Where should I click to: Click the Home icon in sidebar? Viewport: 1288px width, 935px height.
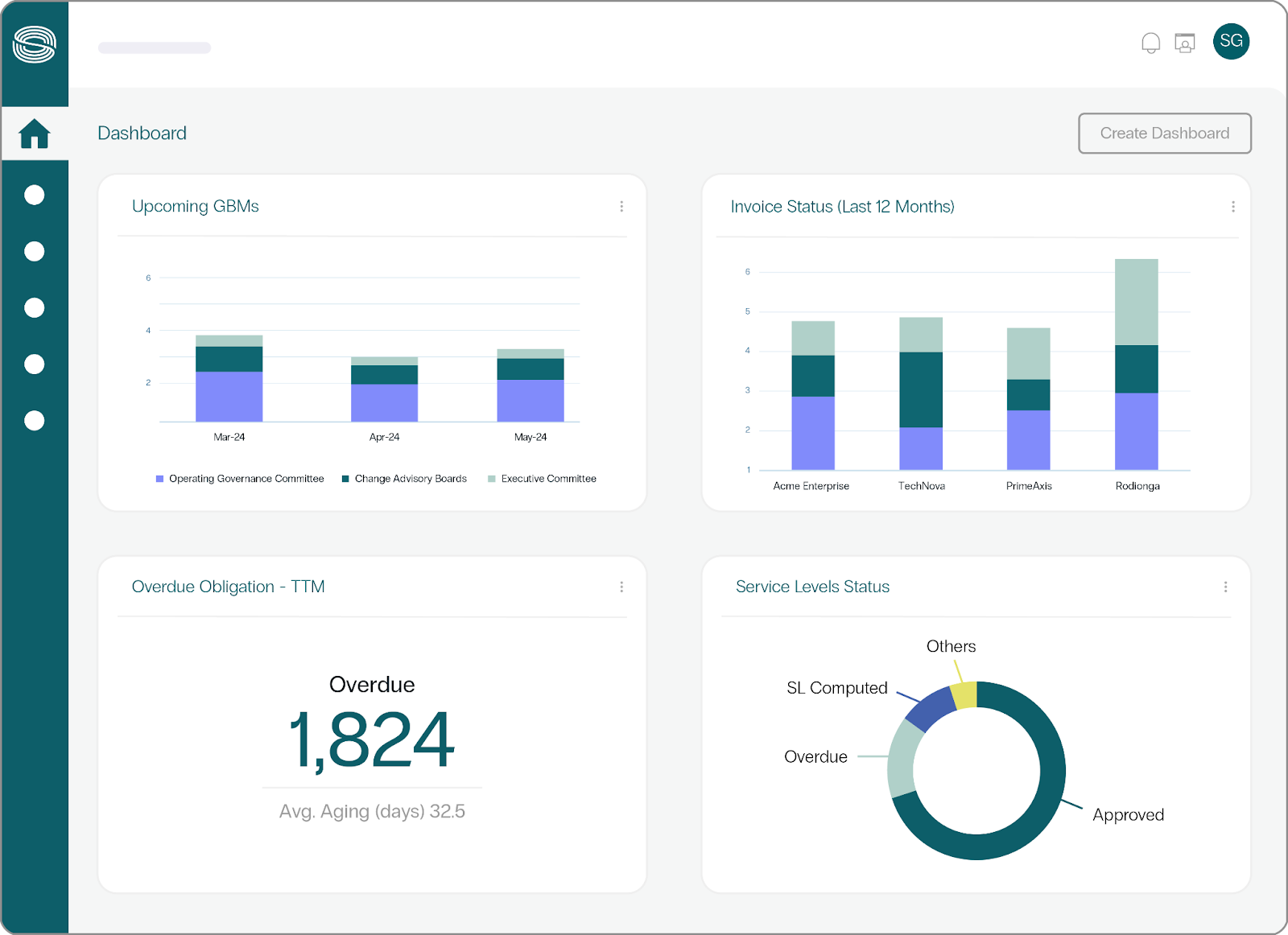[35, 134]
